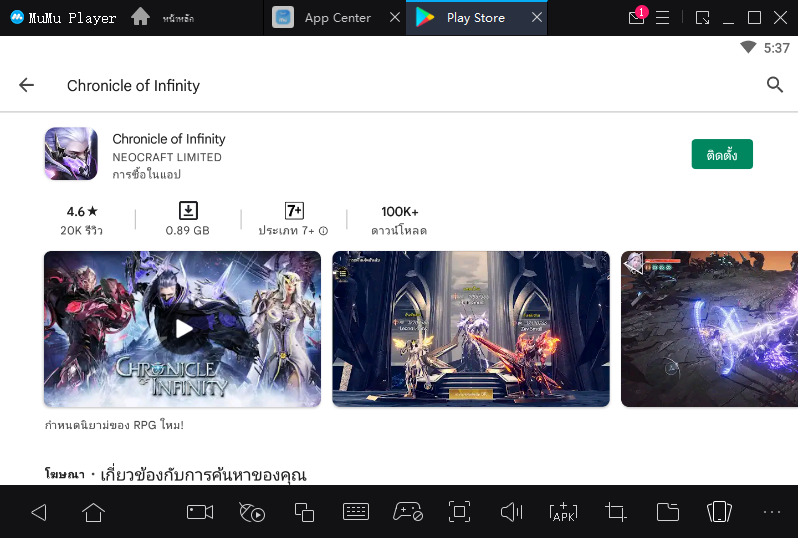Open the video recorder tool

200,512
